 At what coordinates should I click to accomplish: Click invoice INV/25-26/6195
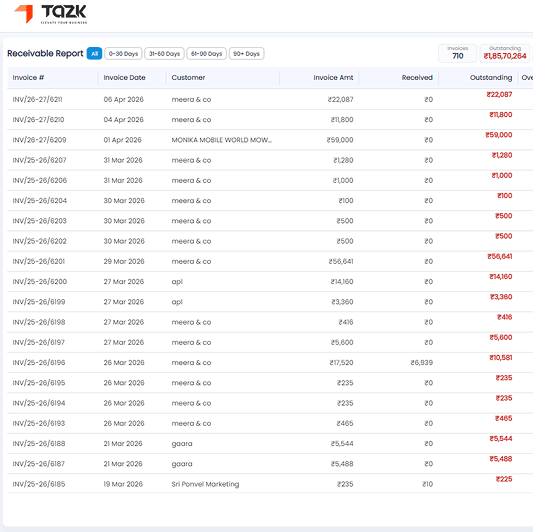[x=39, y=383]
